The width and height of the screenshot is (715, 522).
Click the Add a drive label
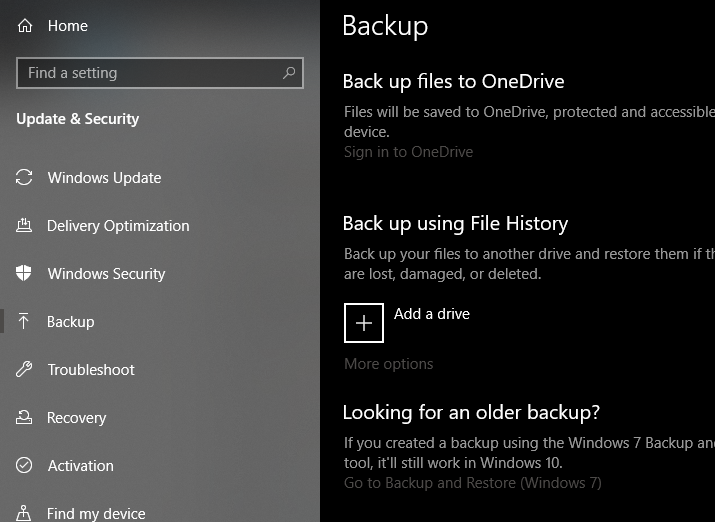(432, 314)
